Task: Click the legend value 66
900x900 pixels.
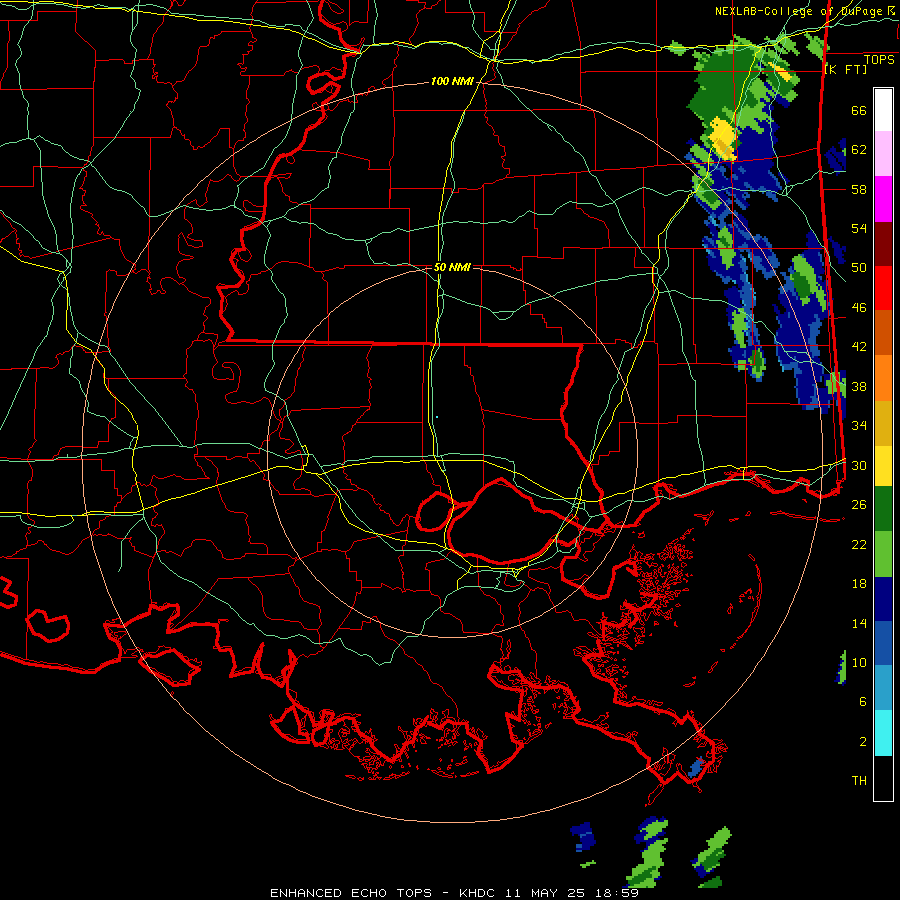Action: [x=859, y=111]
